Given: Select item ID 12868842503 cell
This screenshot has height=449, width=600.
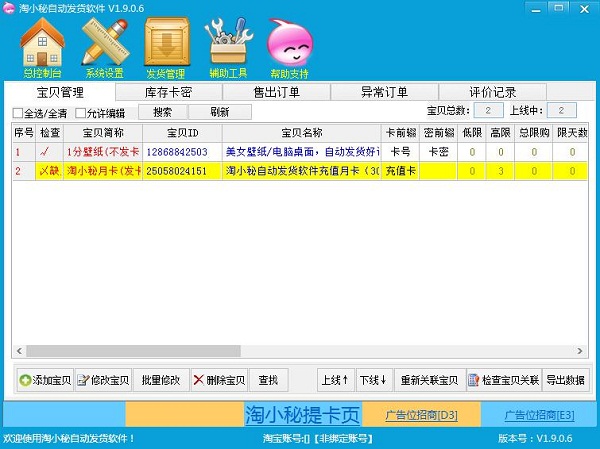Looking at the screenshot, I should coord(182,152).
